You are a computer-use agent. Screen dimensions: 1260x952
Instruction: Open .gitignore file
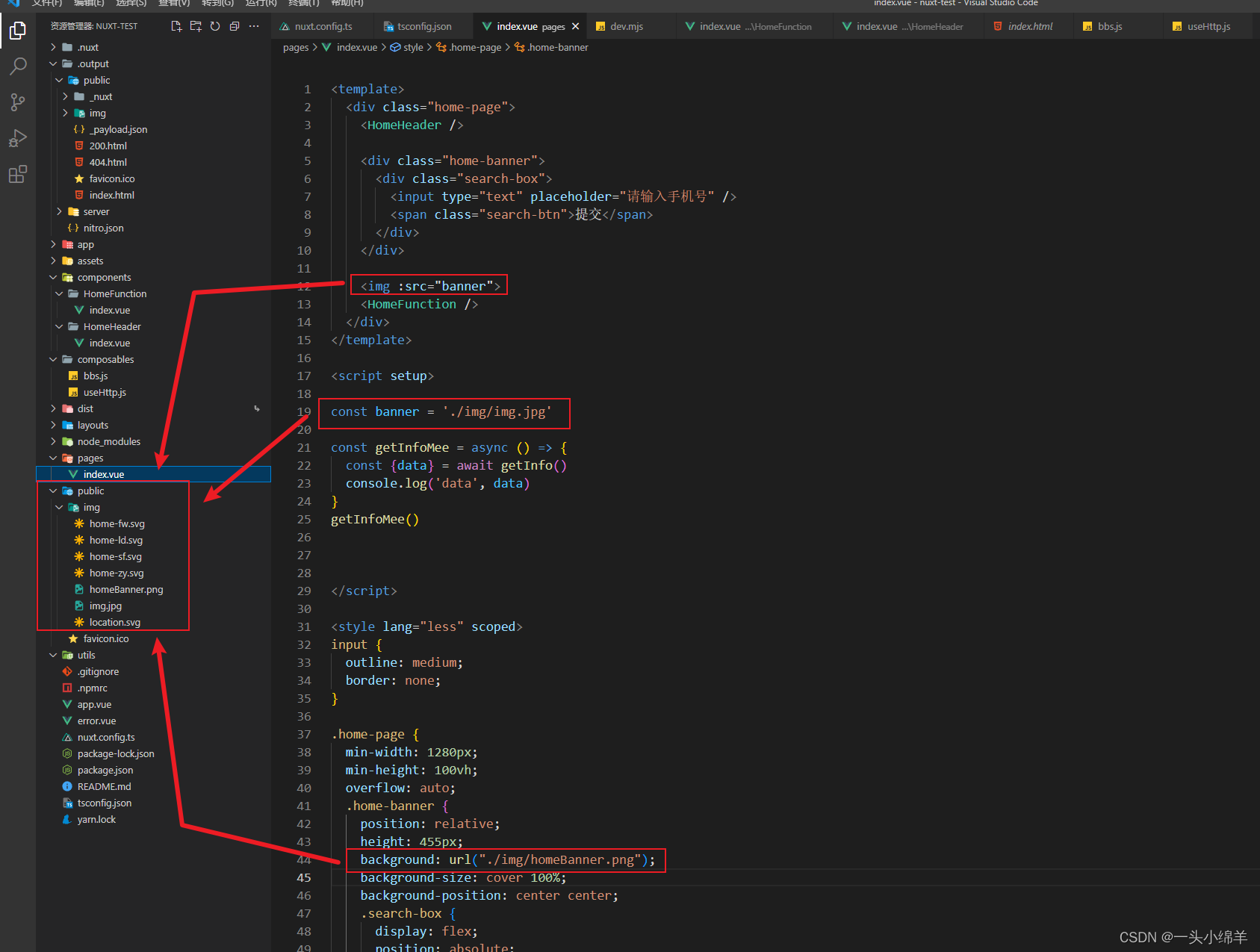pyautogui.click(x=98, y=671)
